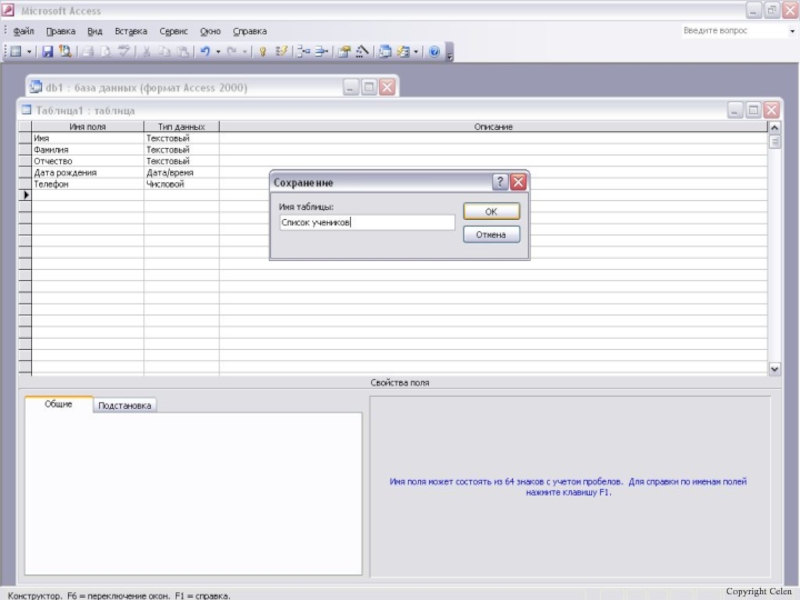The width and height of the screenshot is (800, 600).
Task: Click the Undo arrow icon
Action: [x=204, y=51]
